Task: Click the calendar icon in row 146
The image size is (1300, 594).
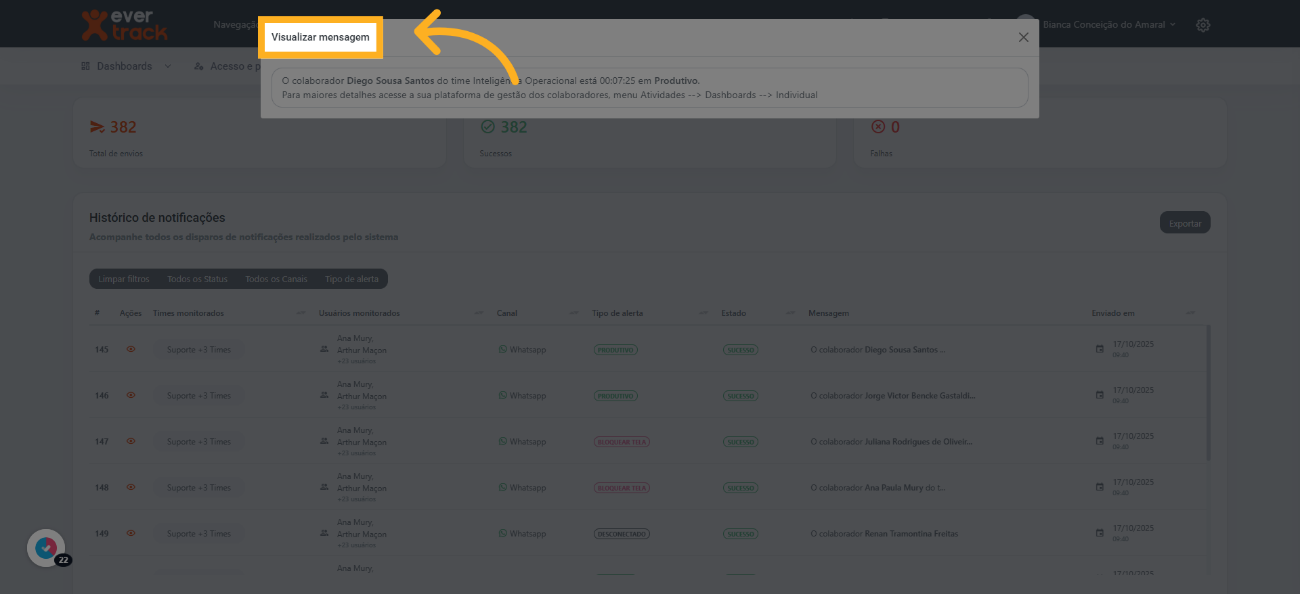Action: click(1100, 396)
